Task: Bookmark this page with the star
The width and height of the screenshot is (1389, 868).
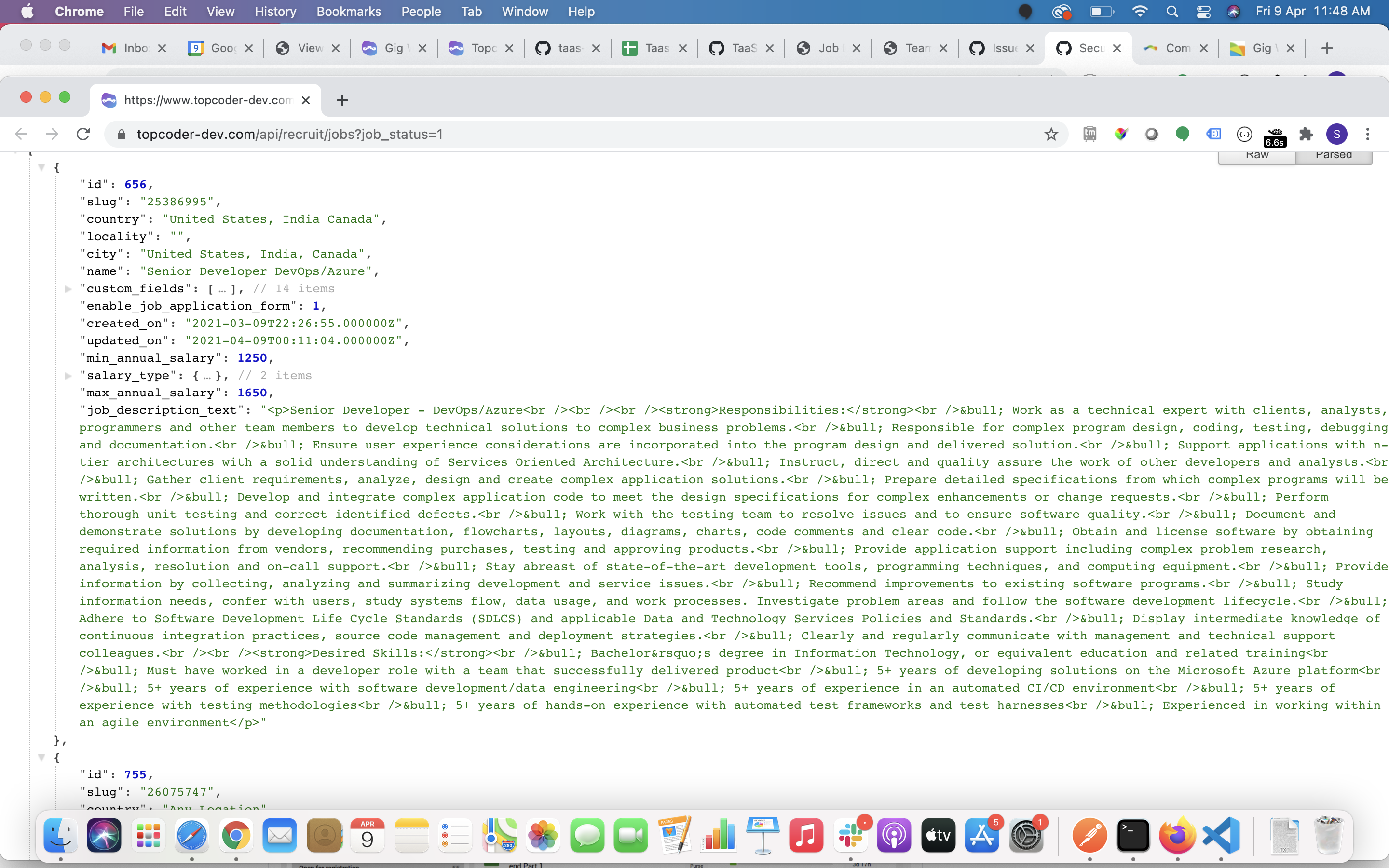Action: click(1051, 134)
